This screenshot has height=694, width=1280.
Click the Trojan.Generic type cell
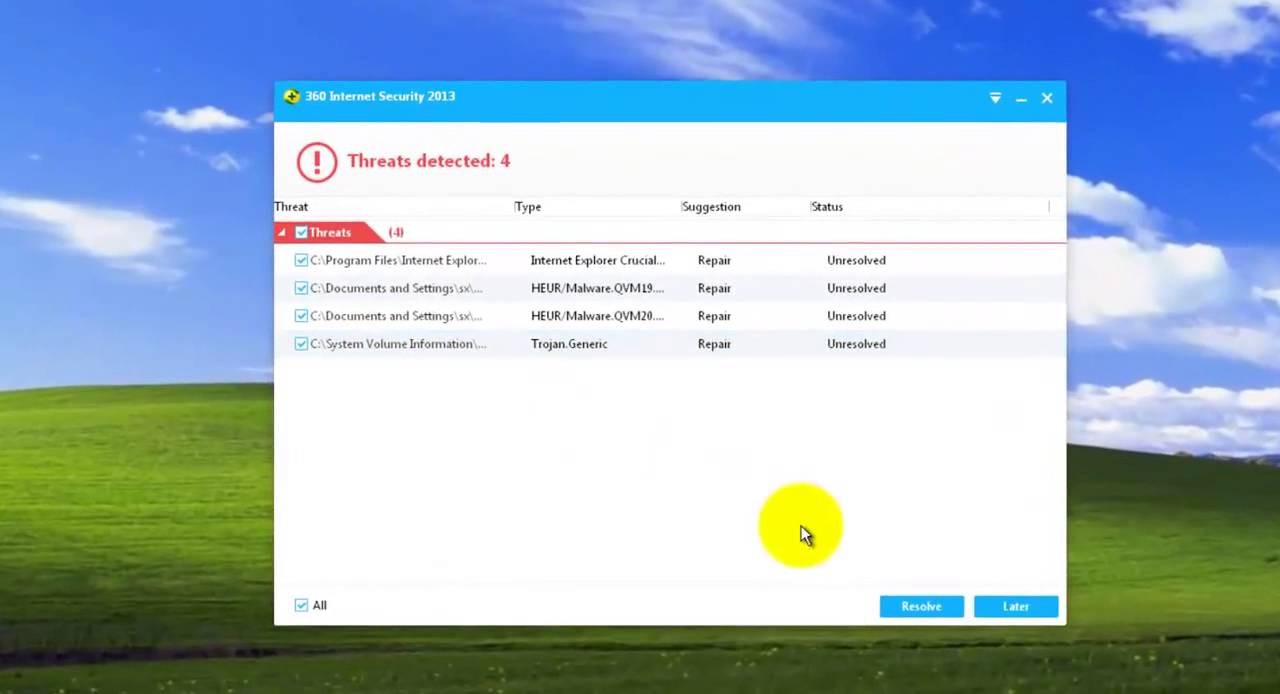coord(569,344)
